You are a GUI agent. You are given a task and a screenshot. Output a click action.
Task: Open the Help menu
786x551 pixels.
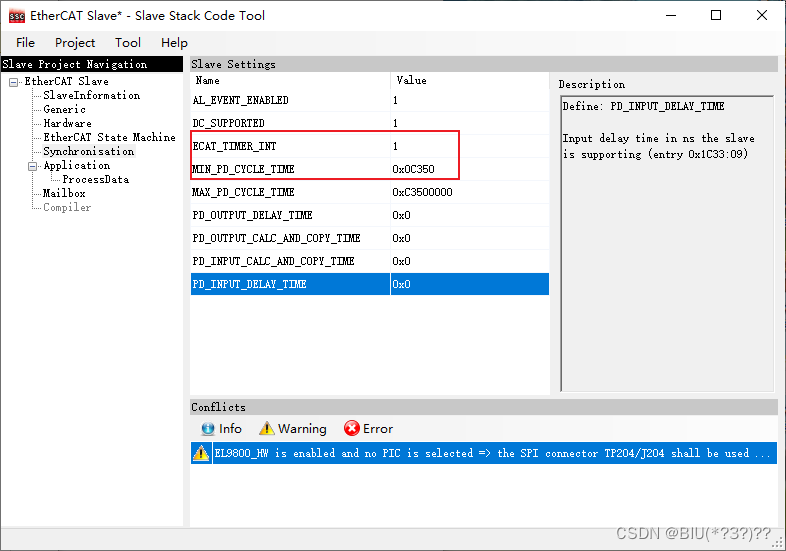[174, 43]
